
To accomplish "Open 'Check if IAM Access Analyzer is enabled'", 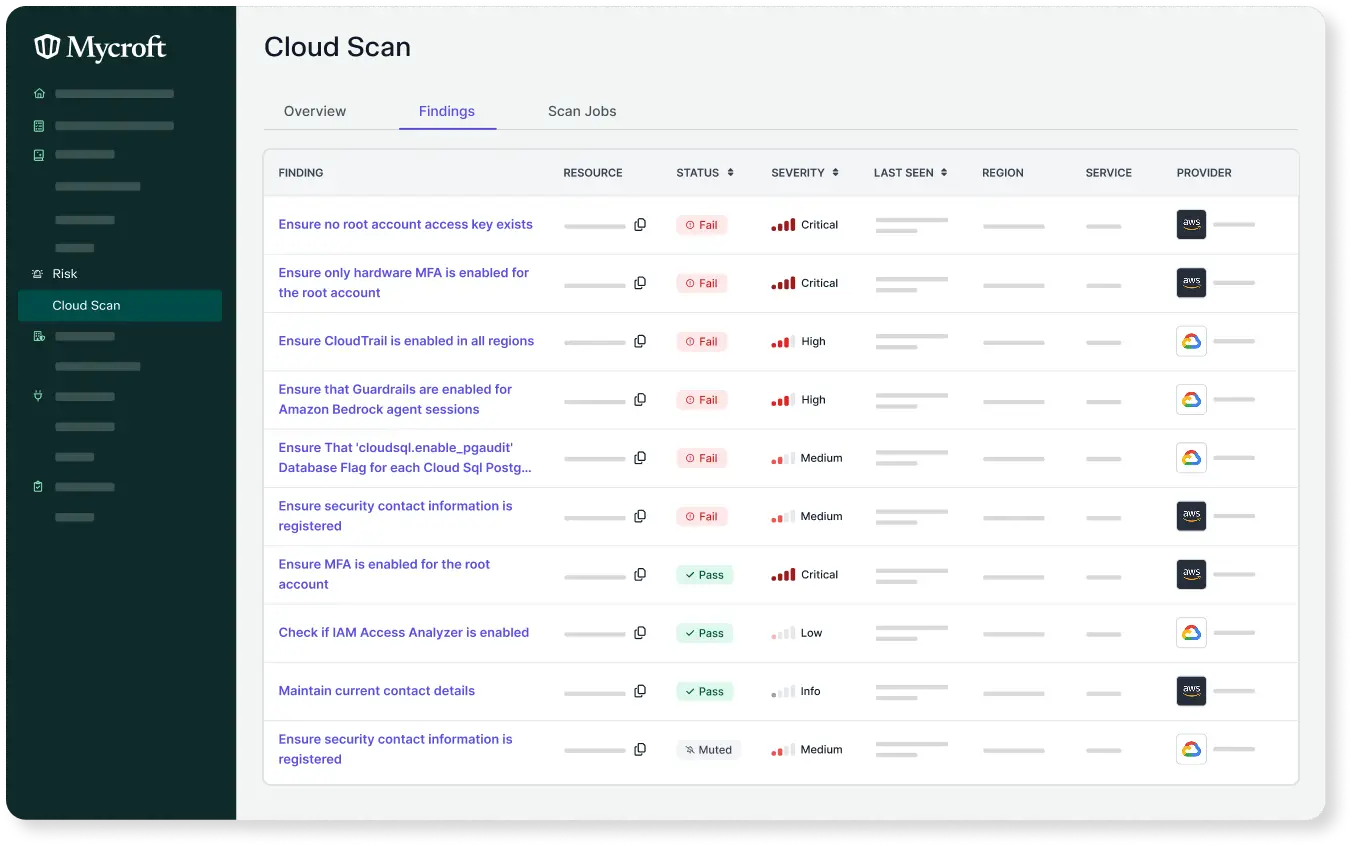I will [x=403, y=633].
